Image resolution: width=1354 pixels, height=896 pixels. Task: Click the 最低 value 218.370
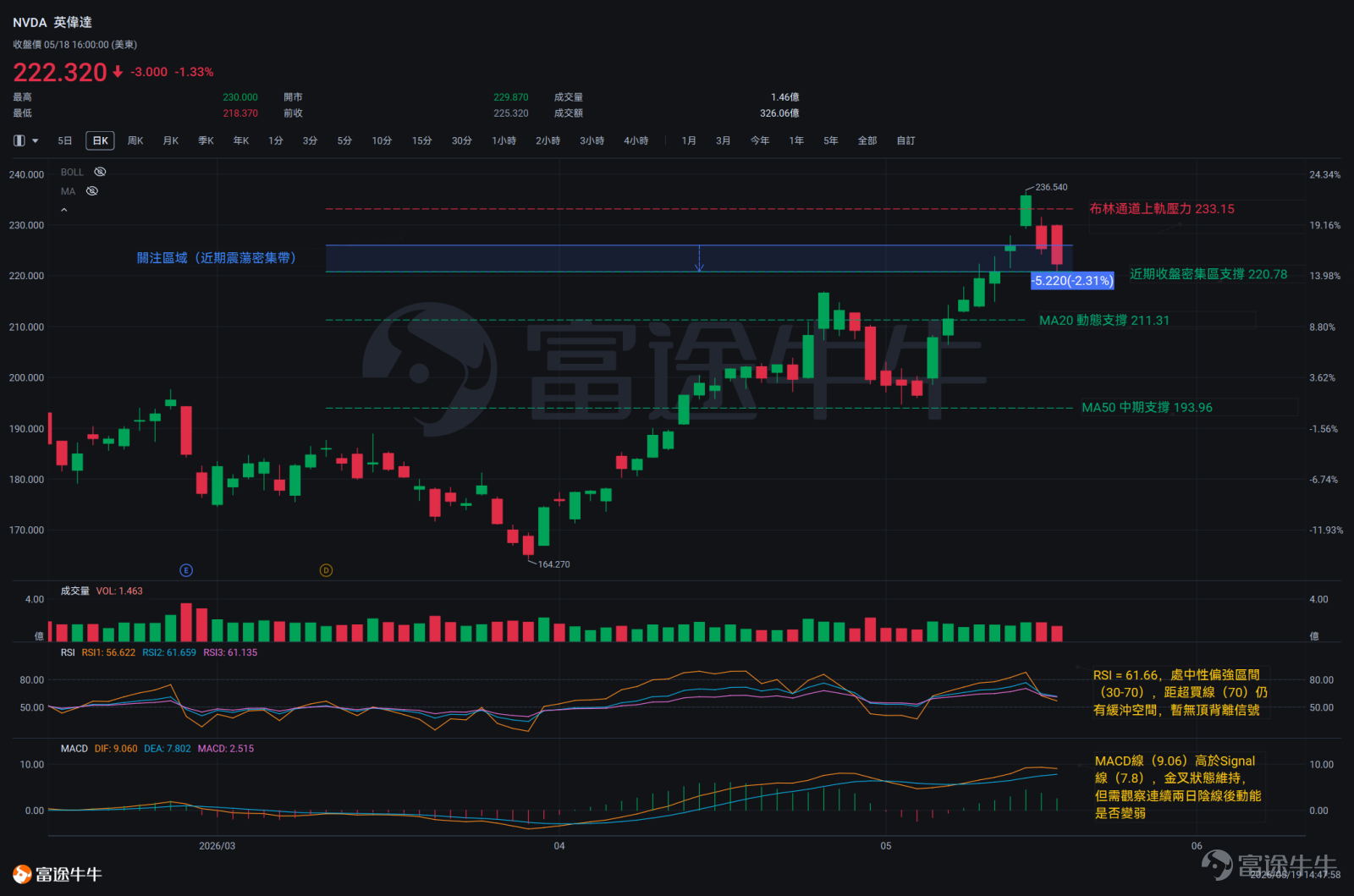pyautogui.click(x=240, y=113)
